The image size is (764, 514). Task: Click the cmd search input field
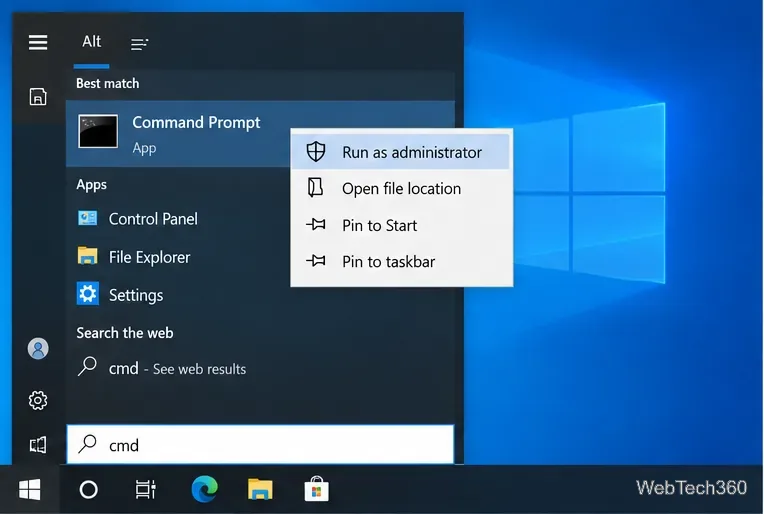click(x=260, y=444)
